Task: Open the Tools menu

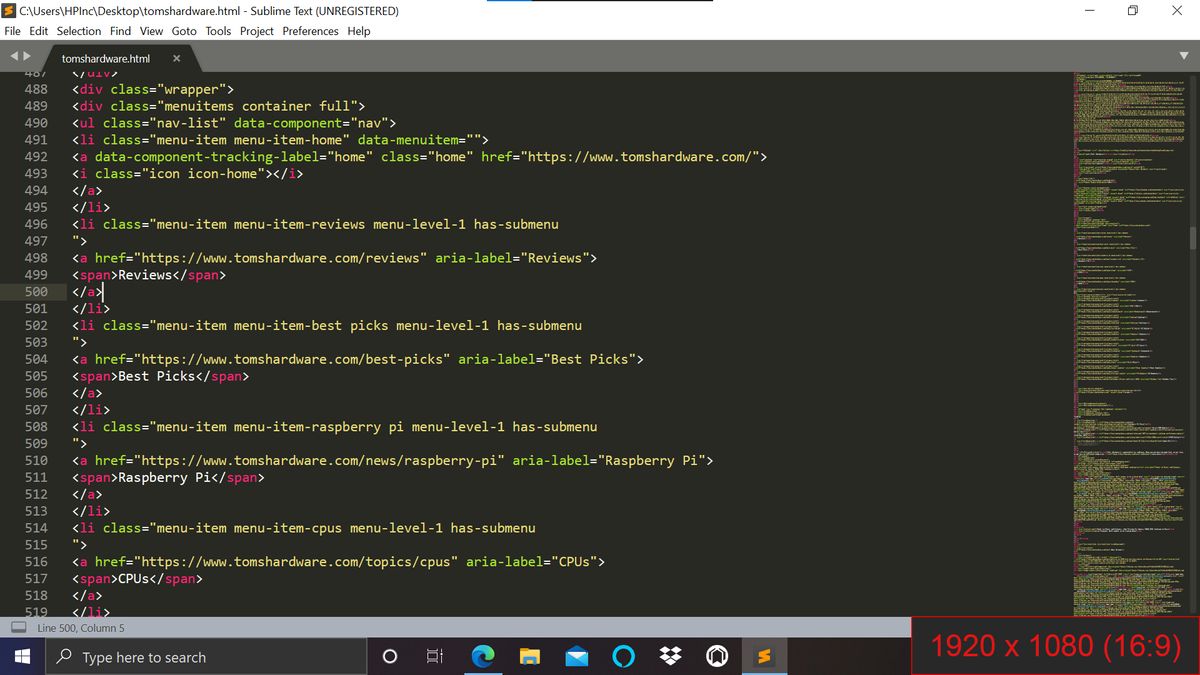Action: click(x=218, y=31)
